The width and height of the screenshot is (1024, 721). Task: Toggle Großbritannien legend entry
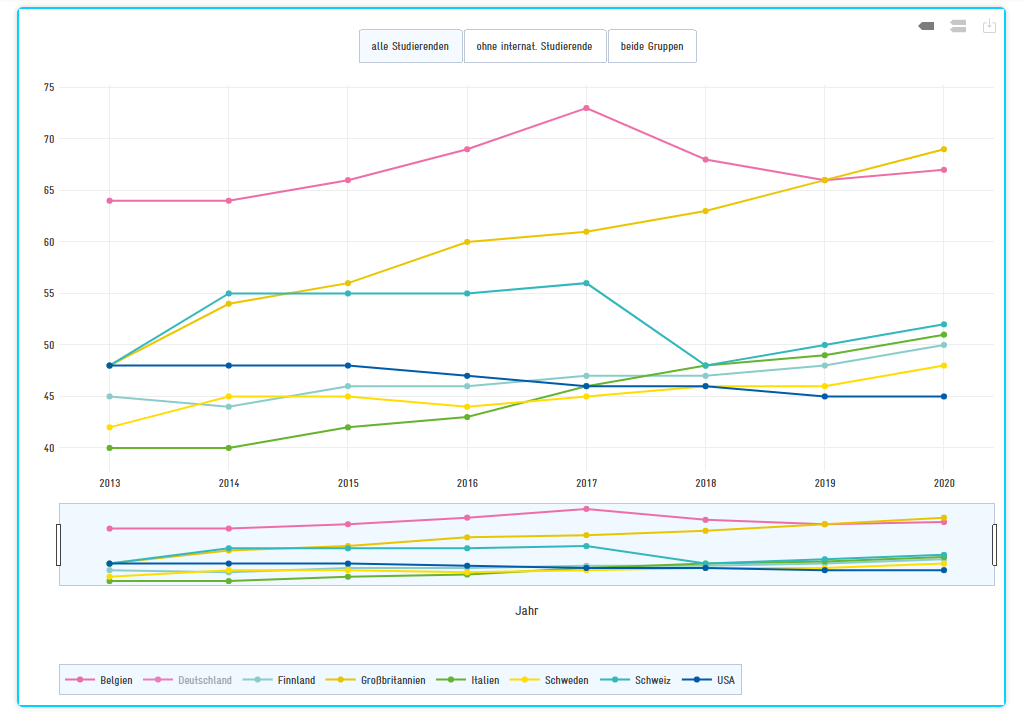coord(381,680)
